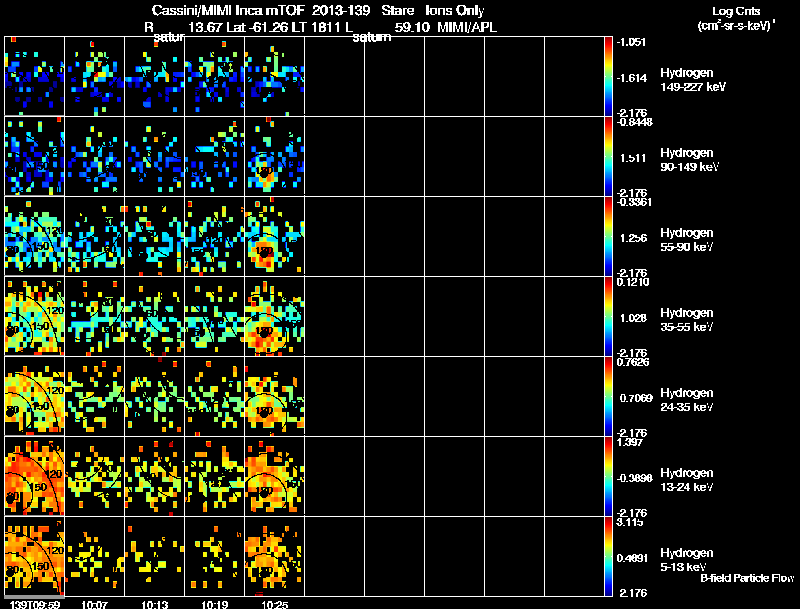Open the 149-227 keV image at 10:07

(x=94, y=76)
